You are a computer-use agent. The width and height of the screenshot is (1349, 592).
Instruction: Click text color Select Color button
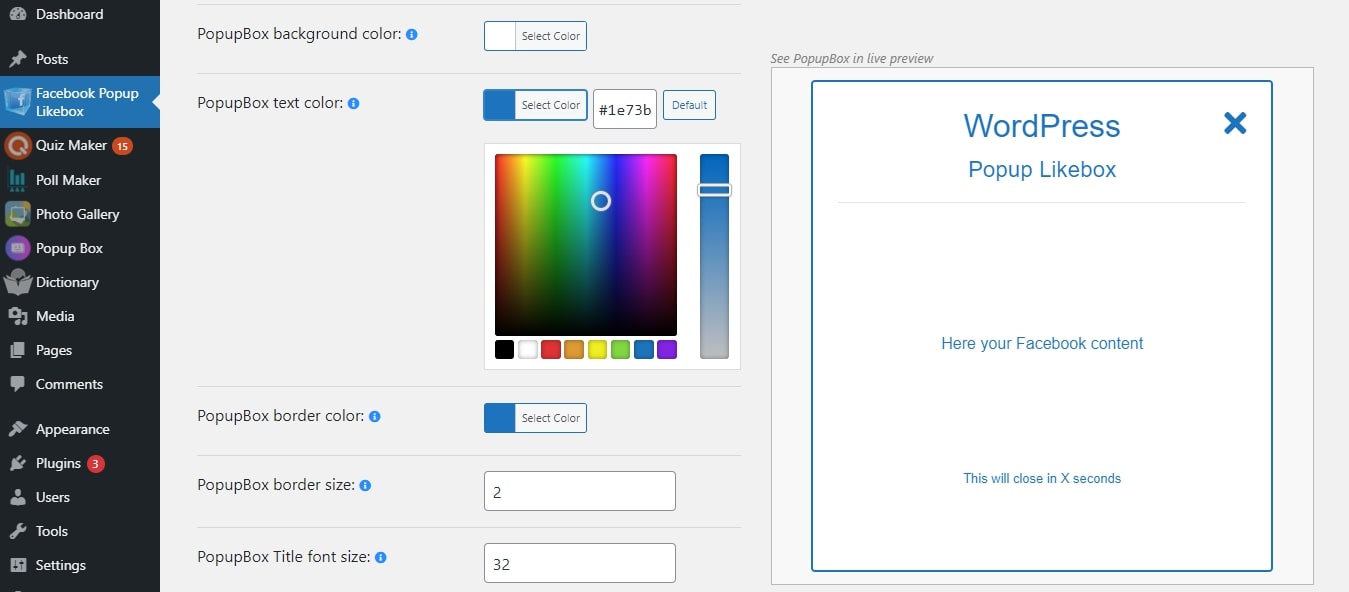pyautogui.click(x=535, y=105)
